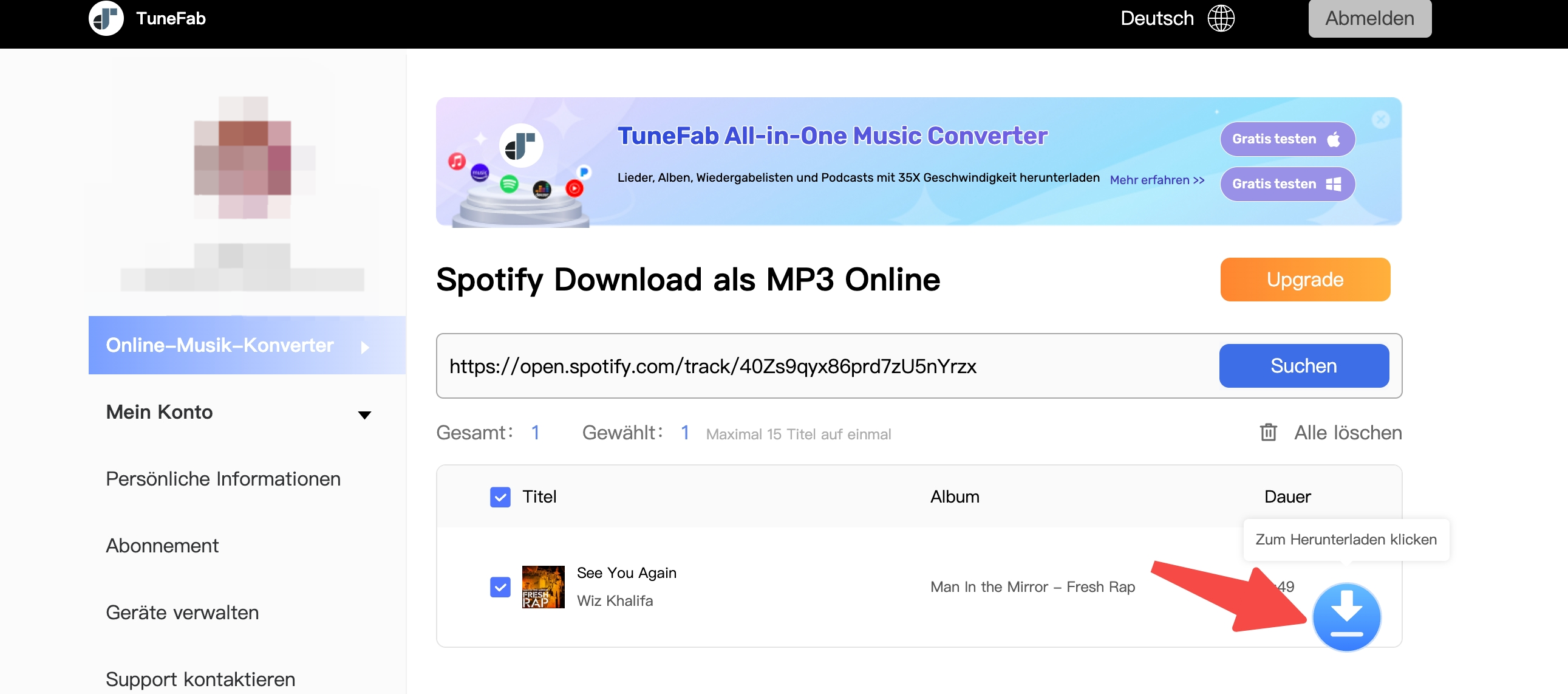Click album text Man In the Mirror – Fresh Rap
The width and height of the screenshot is (1568, 694).
(x=1032, y=587)
